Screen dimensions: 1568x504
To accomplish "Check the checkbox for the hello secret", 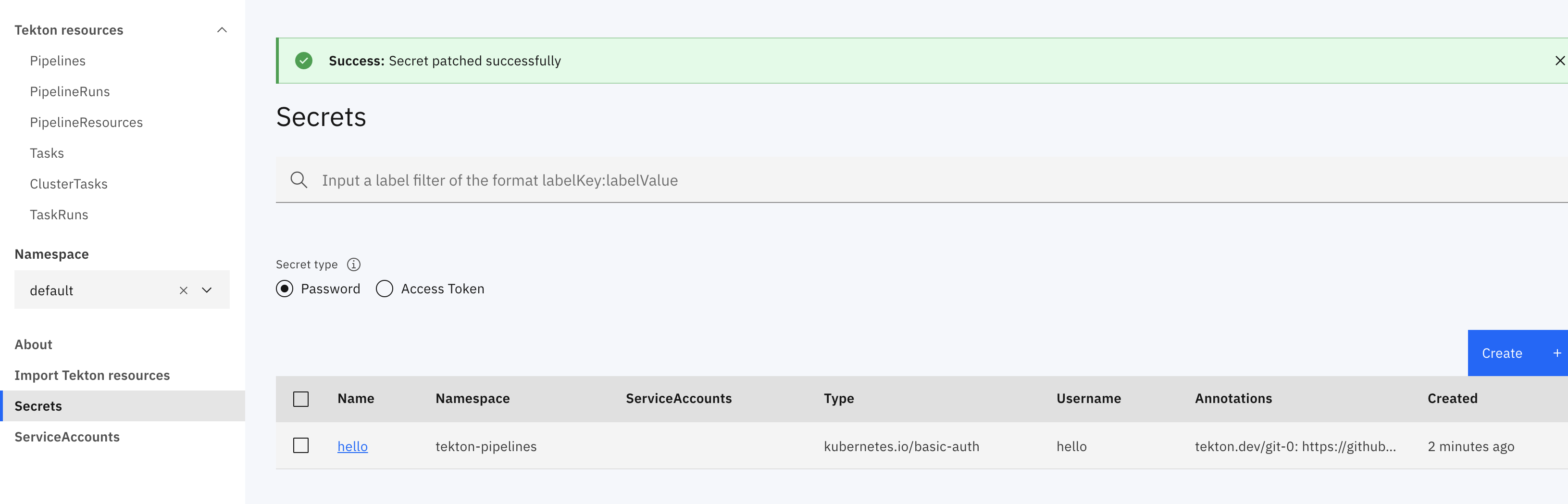I will click(301, 445).
